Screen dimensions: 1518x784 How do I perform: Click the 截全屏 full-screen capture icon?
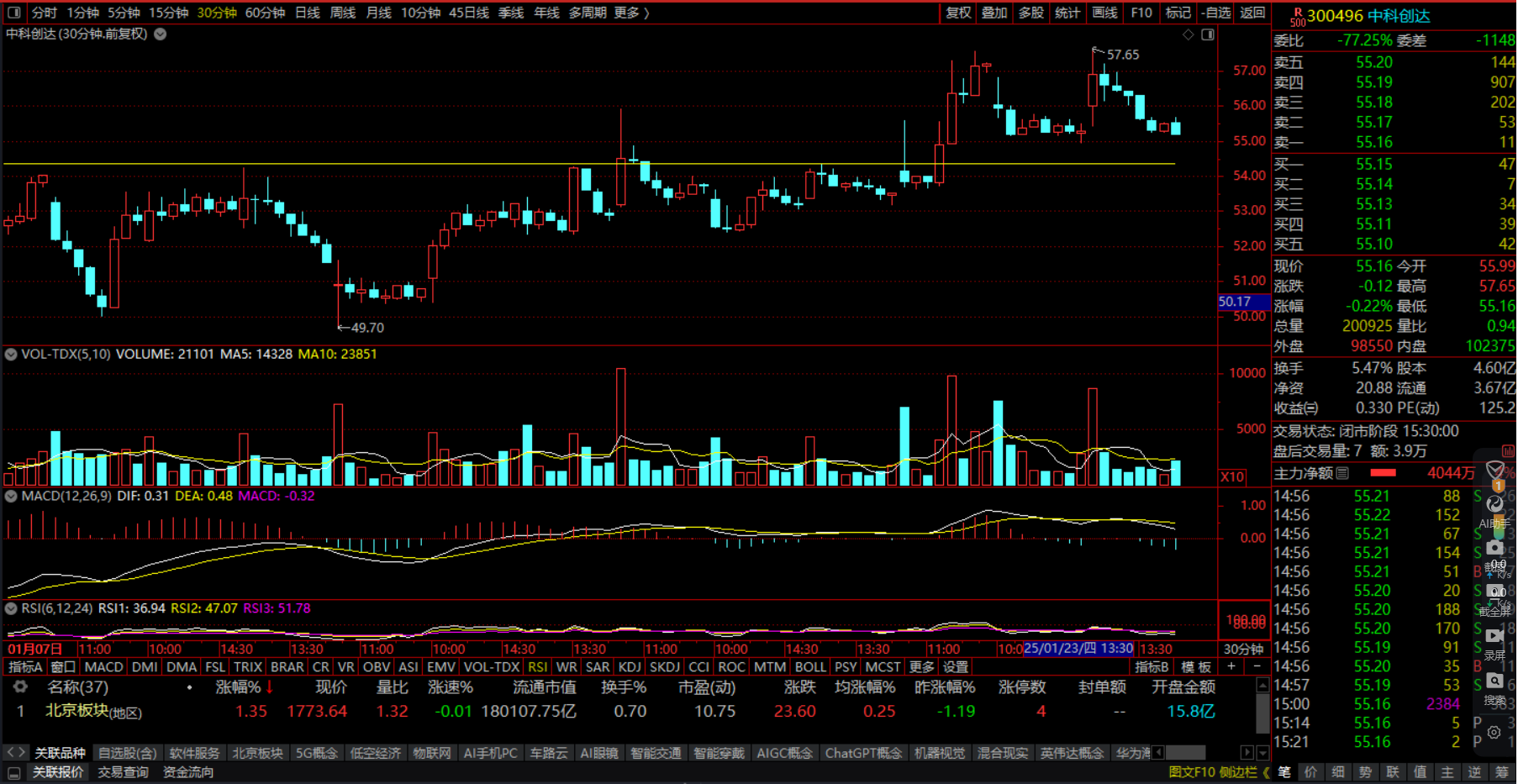[x=1495, y=592]
